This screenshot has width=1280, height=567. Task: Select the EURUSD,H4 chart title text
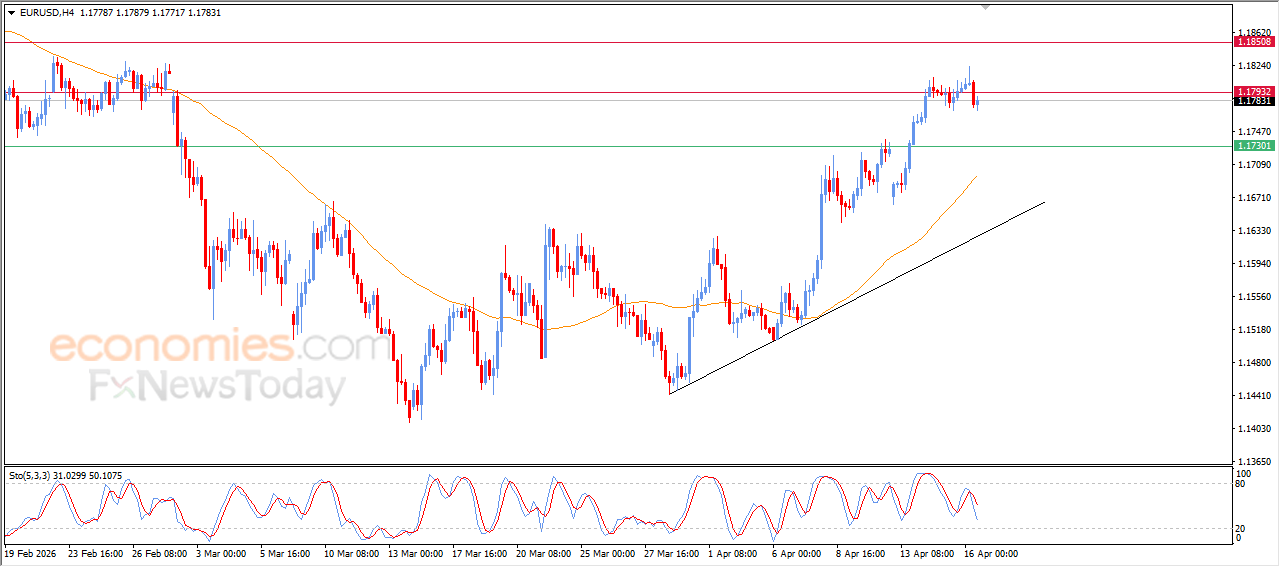point(47,13)
